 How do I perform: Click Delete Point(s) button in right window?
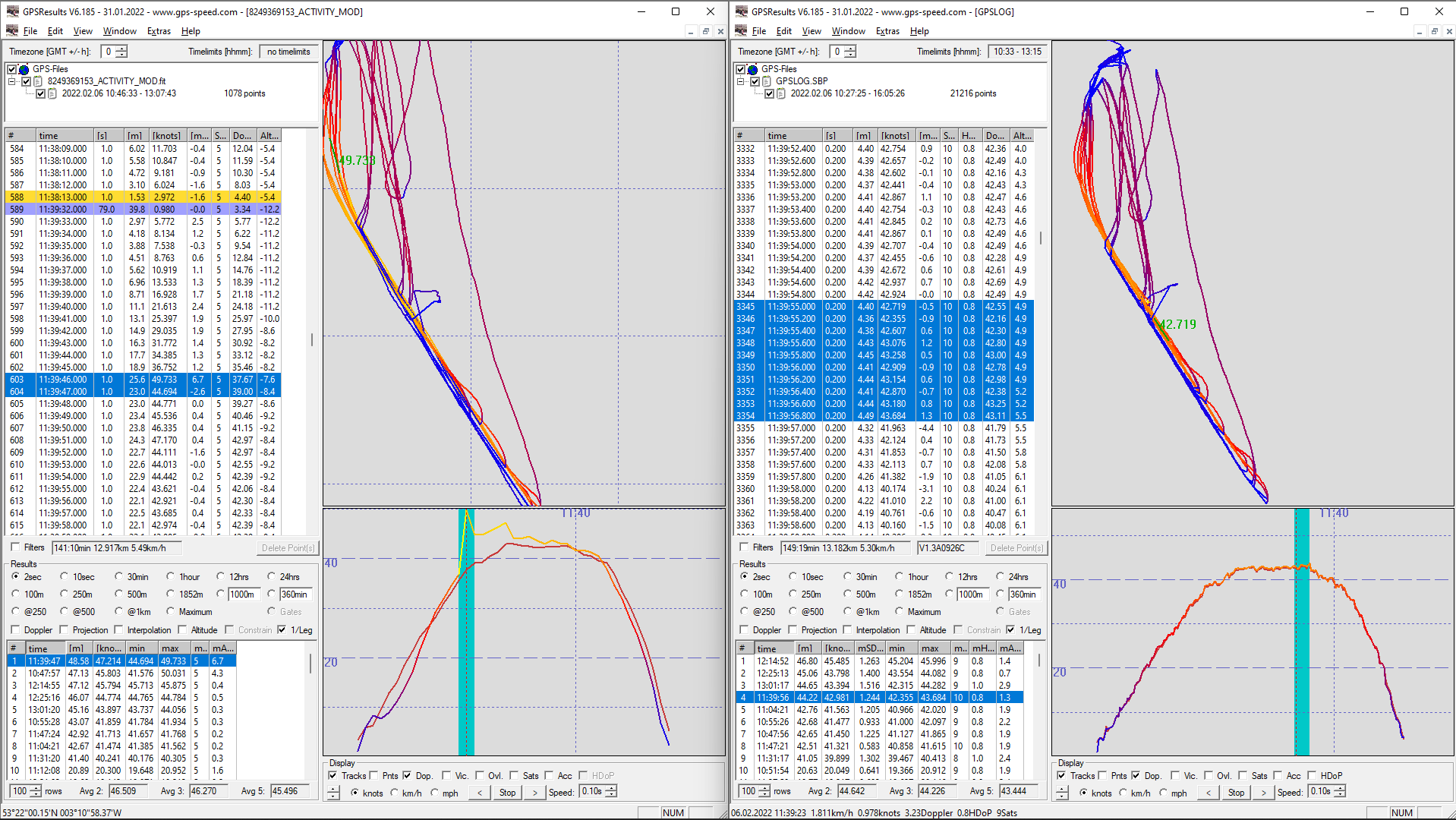[1016, 548]
